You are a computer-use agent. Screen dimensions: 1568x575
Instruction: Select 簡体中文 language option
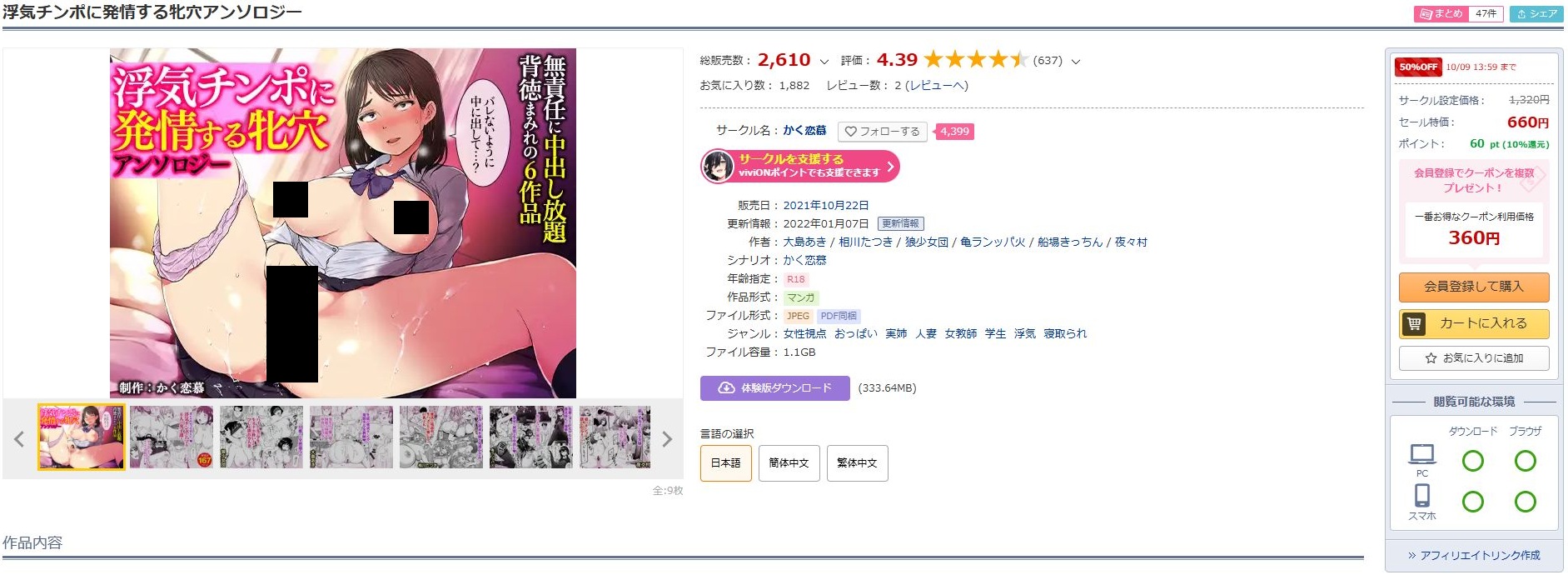click(789, 463)
